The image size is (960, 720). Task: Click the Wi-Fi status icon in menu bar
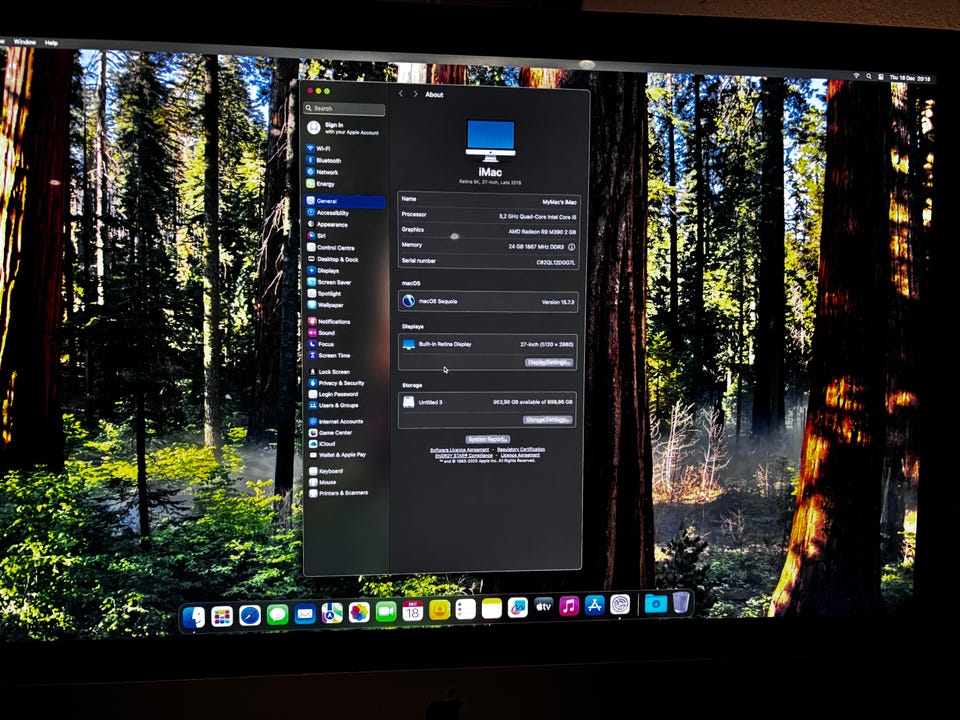pos(856,75)
